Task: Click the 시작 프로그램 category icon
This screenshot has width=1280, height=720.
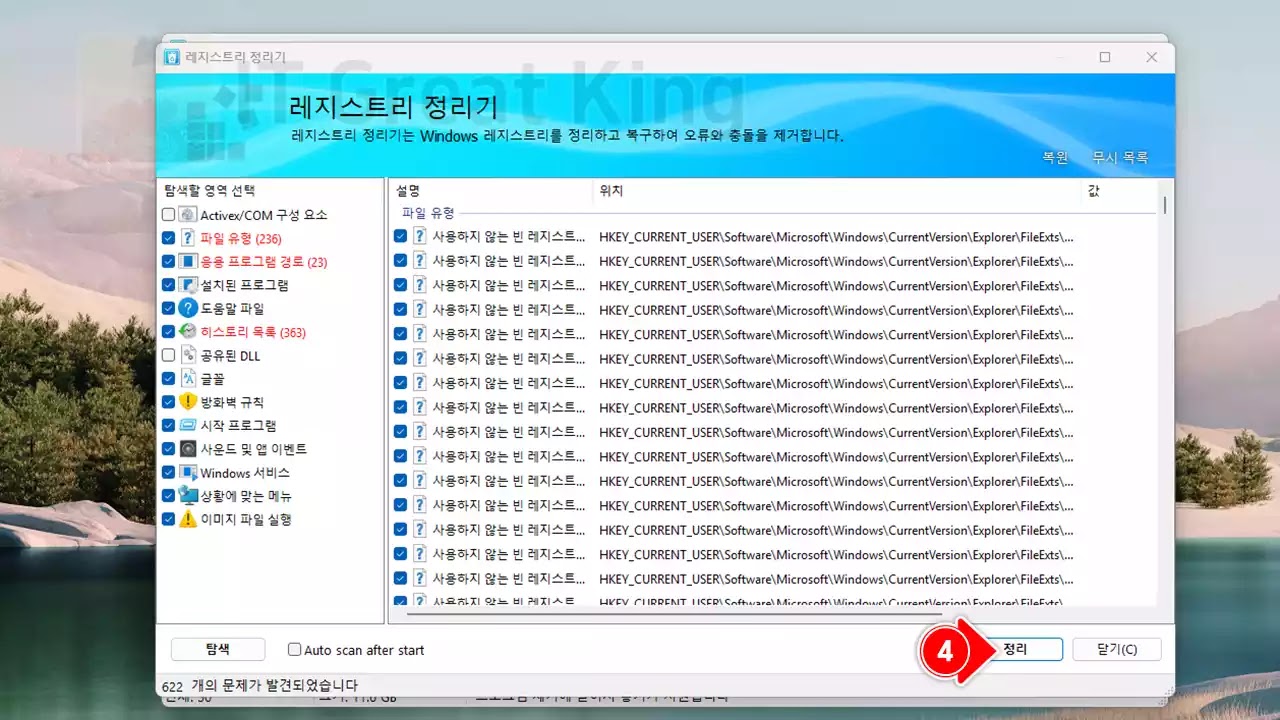Action: (x=187, y=426)
